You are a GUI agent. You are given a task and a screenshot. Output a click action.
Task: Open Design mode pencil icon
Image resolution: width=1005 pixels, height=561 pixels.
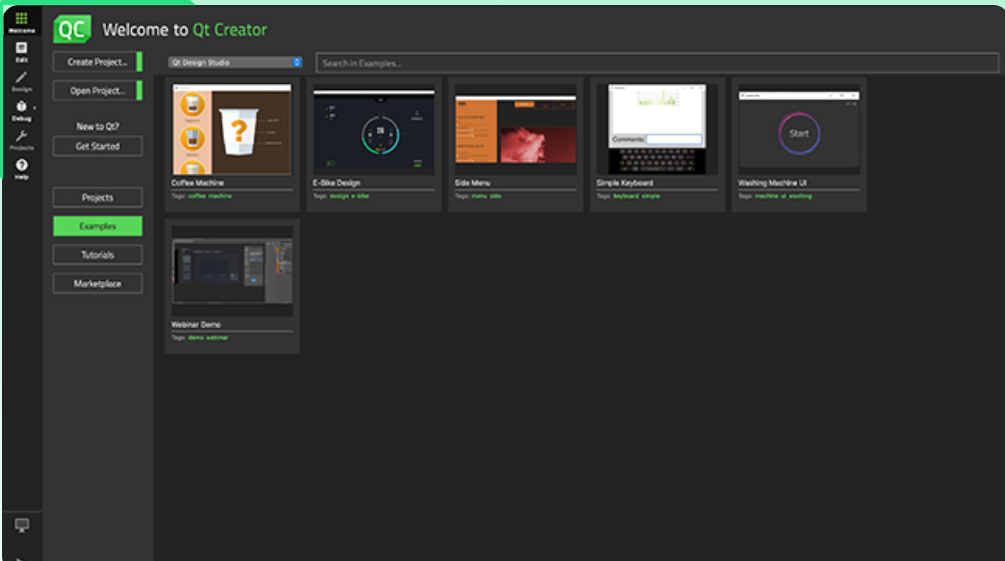pos(21,80)
